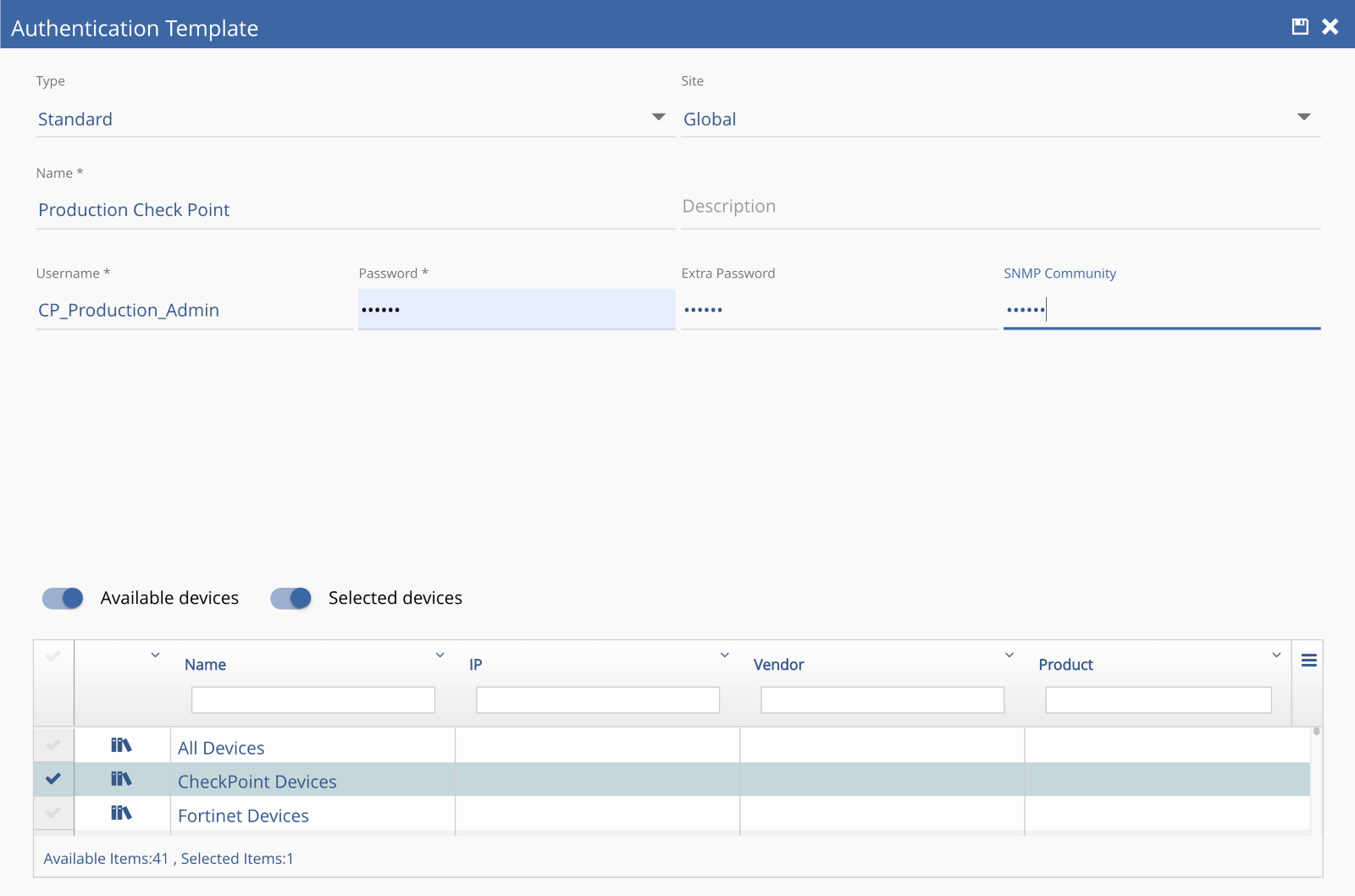Toggle the Selected devices switch

[x=290, y=598]
